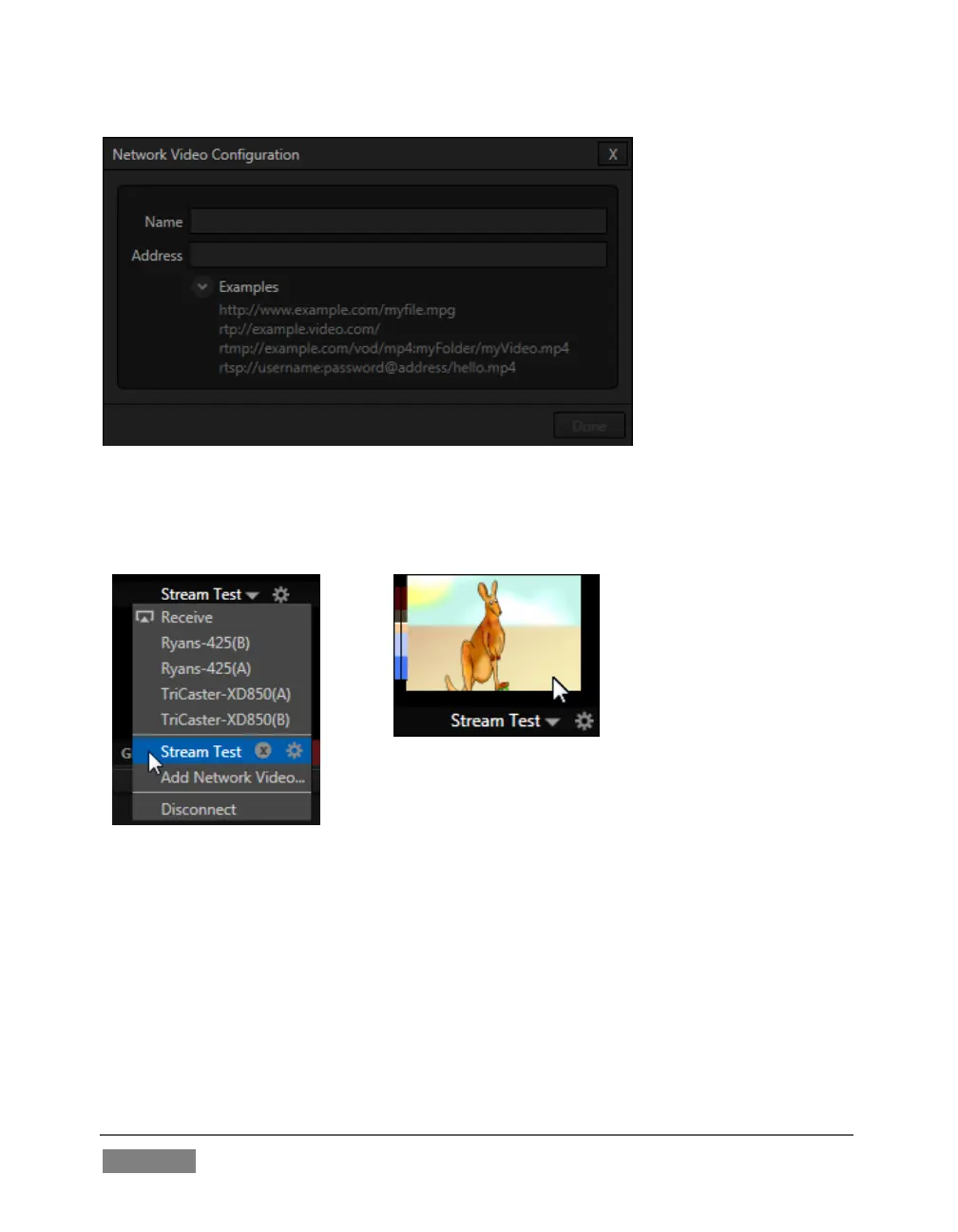The image size is (958, 1232).
Task: Choose the Receive menu entry
Action: 221,617
